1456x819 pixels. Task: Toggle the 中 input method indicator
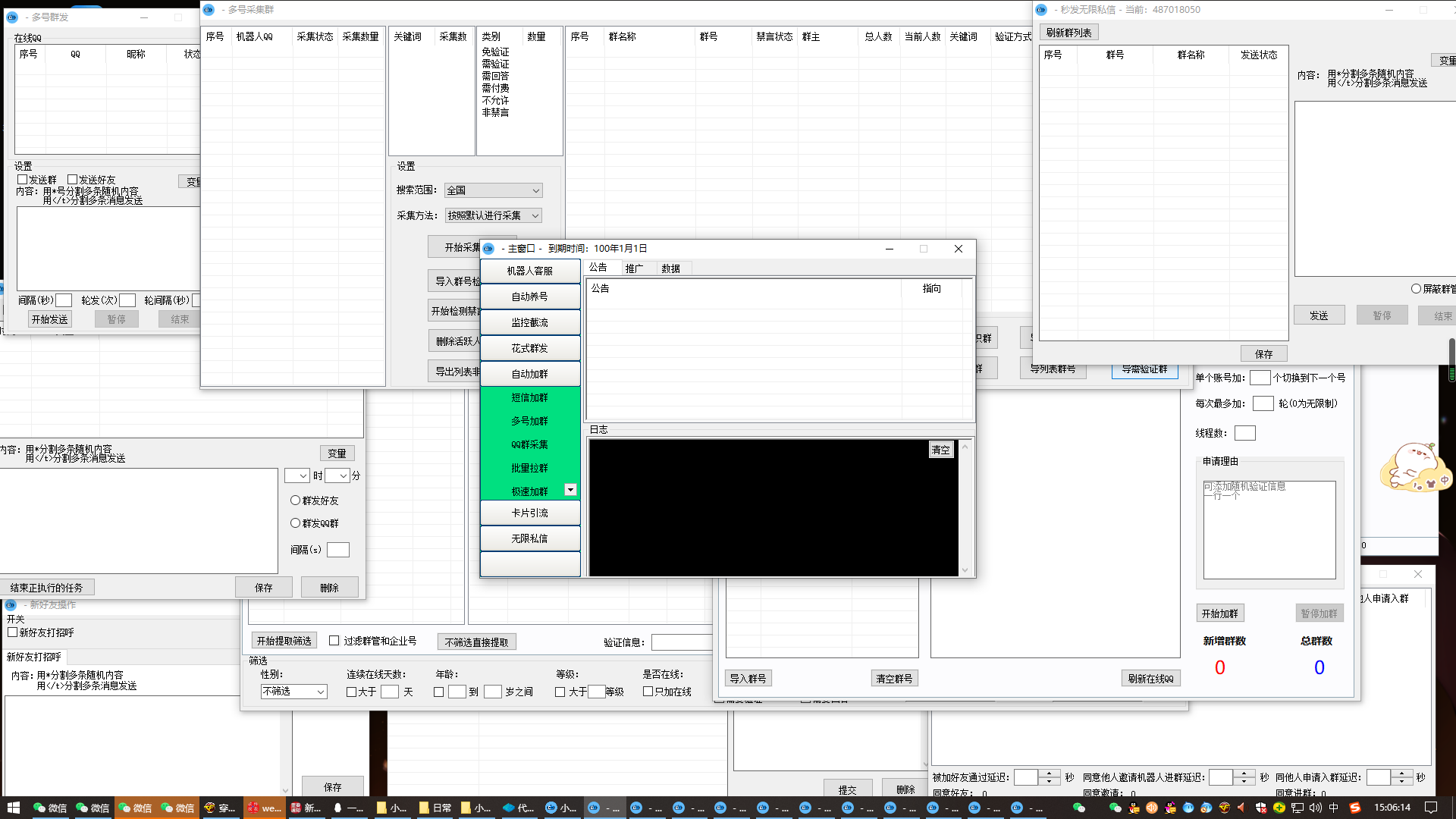[1334, 808]
